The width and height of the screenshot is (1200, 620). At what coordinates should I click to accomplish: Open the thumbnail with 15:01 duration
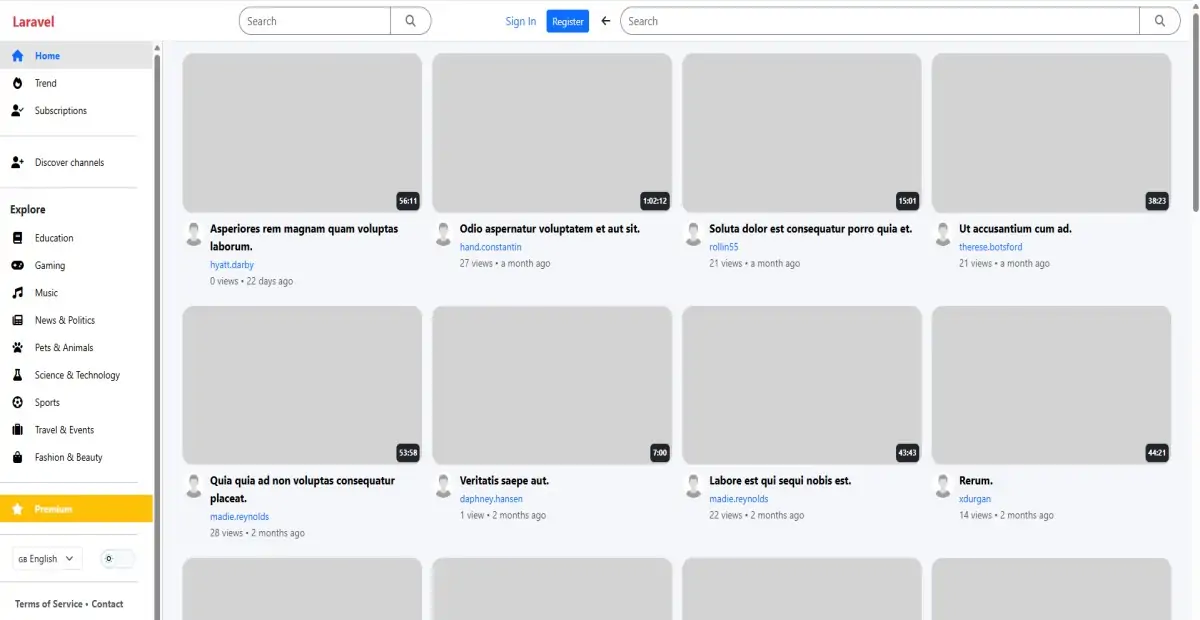802,132
